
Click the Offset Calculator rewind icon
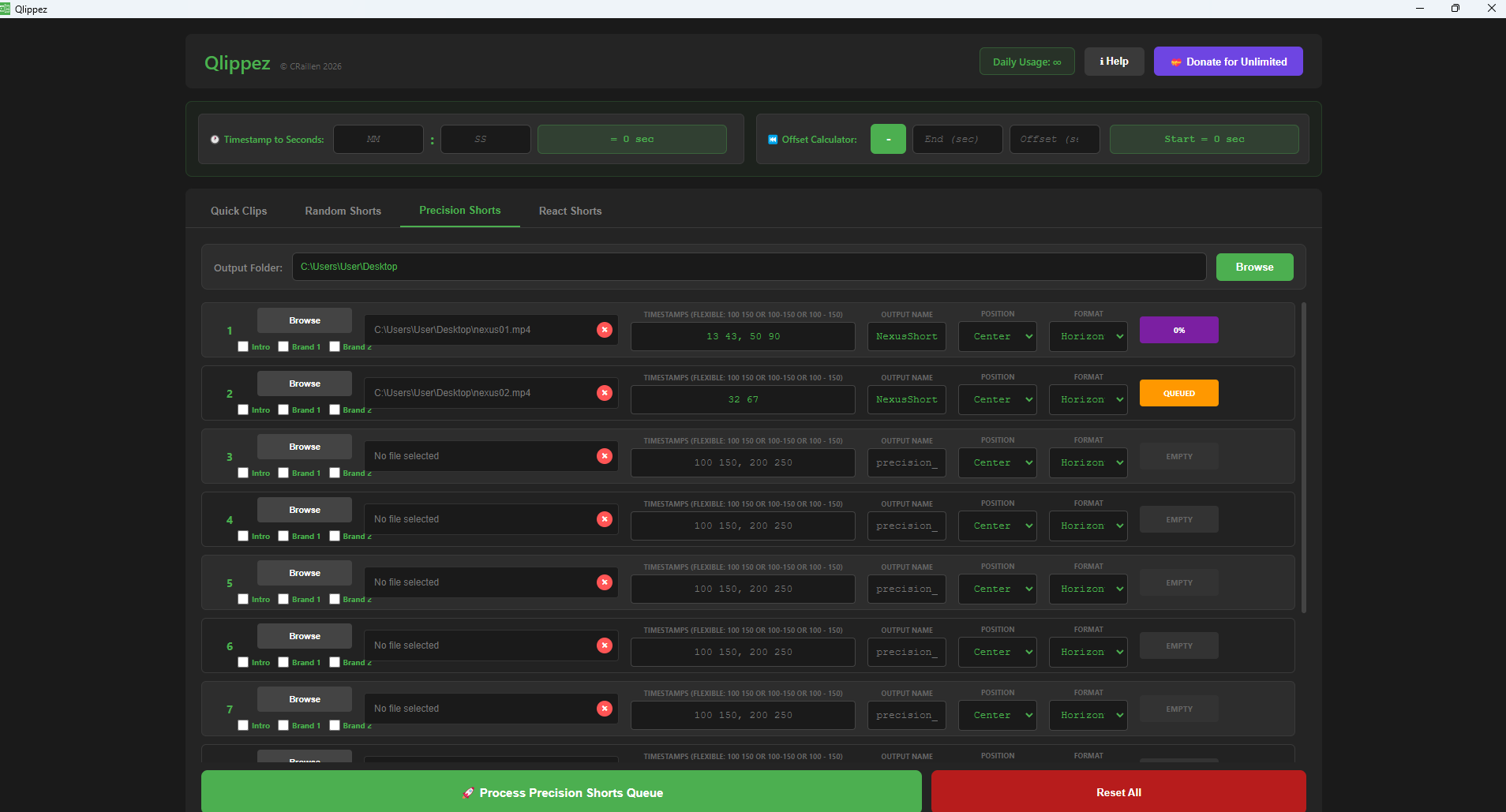pyautogui.click(x=773, y=140)
